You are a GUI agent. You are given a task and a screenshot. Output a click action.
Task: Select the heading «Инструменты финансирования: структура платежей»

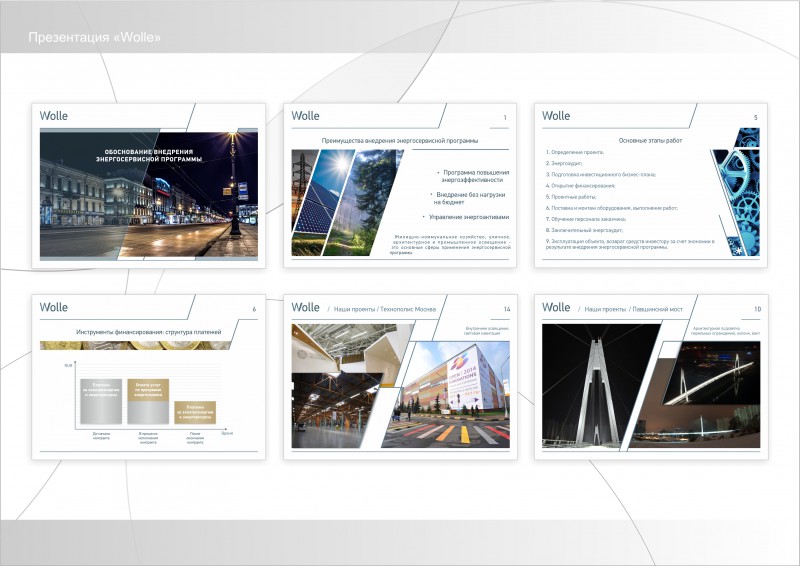(149, 332)
